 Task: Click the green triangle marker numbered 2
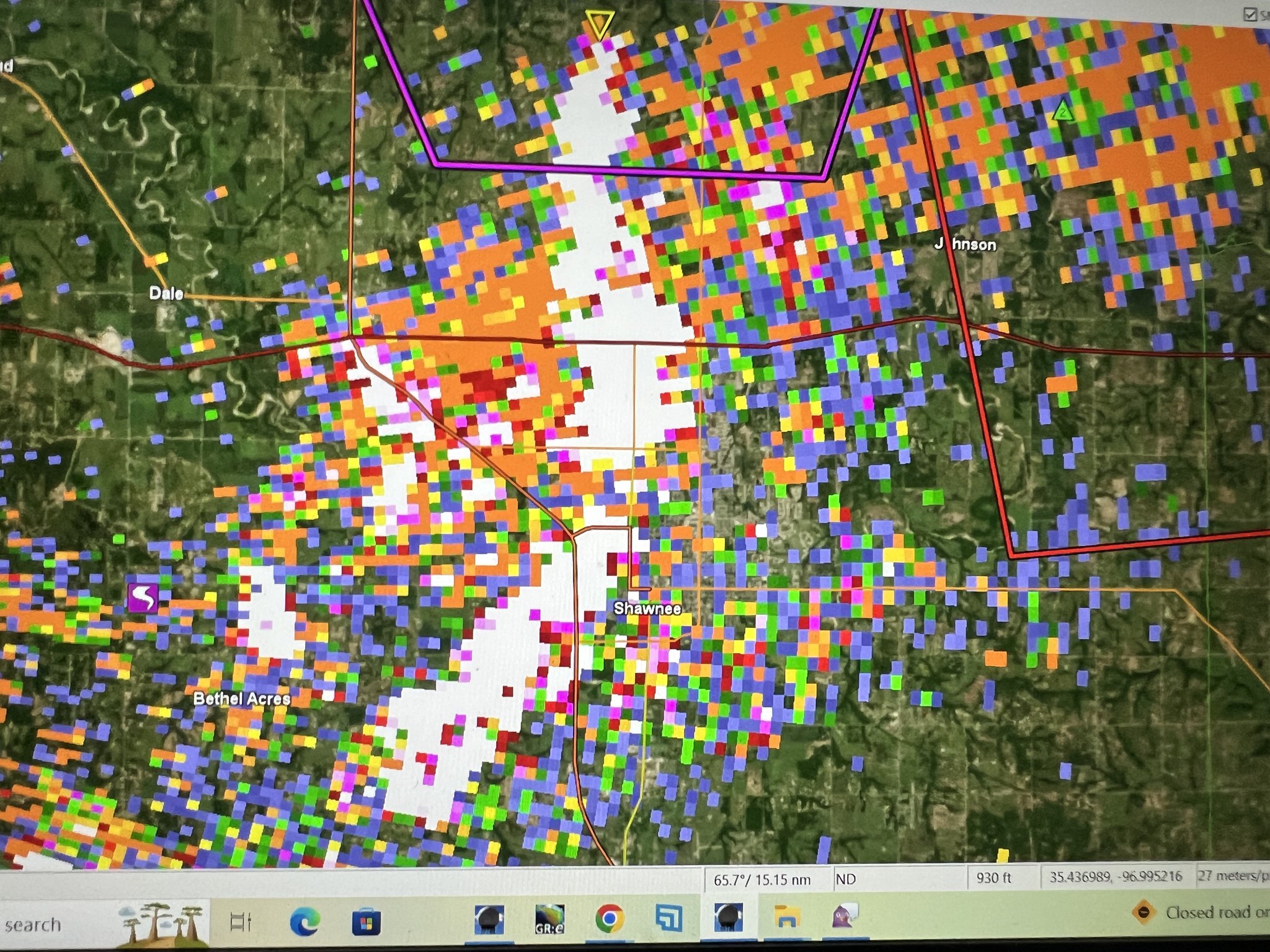pyautogui.click(x=1063, y=112)
